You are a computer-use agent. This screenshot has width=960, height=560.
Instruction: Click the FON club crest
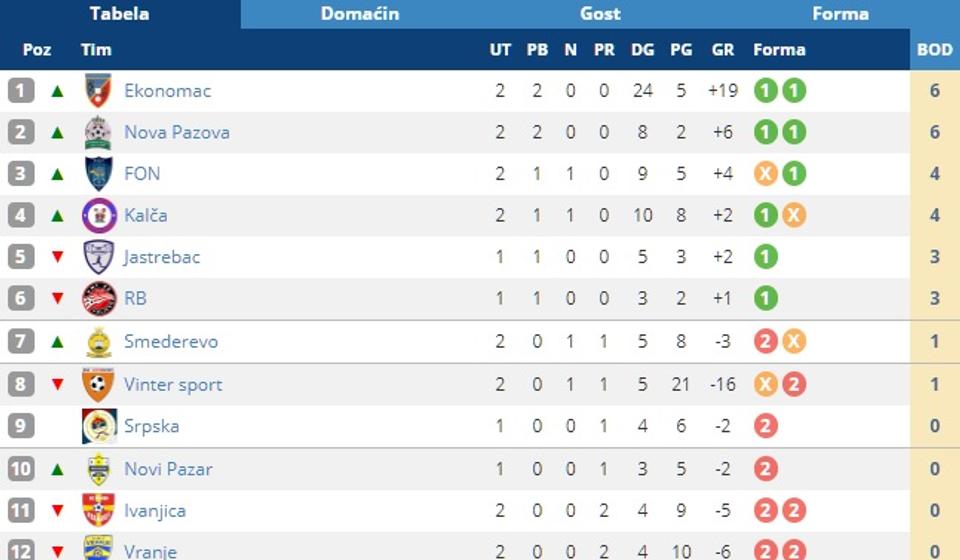[98, 174]
